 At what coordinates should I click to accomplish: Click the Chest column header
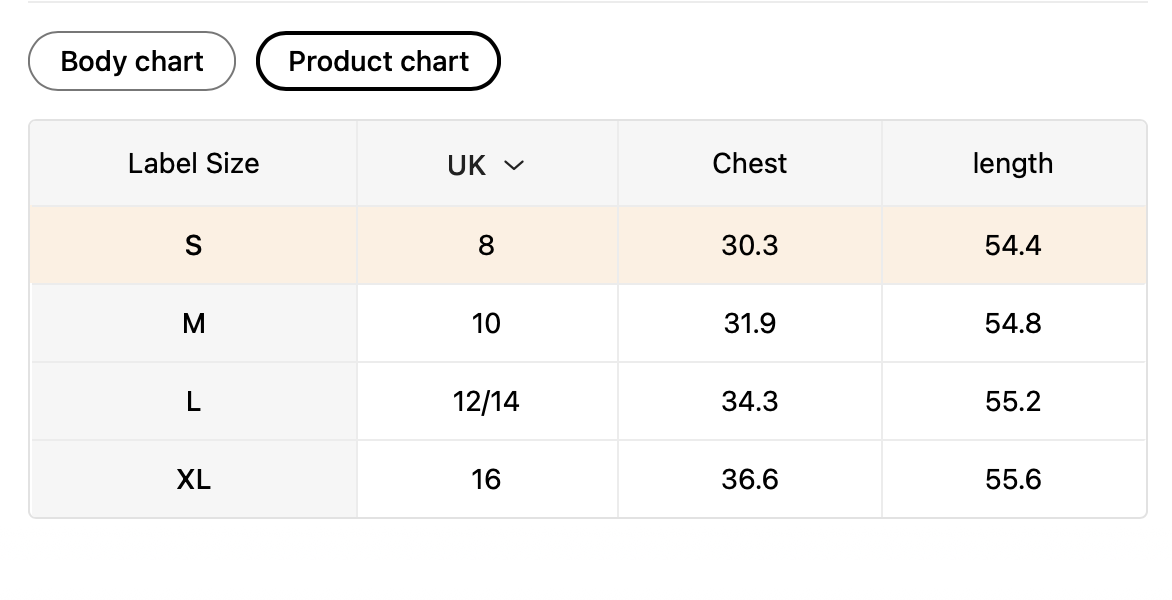pyautogui.click(x=750, y=164)
